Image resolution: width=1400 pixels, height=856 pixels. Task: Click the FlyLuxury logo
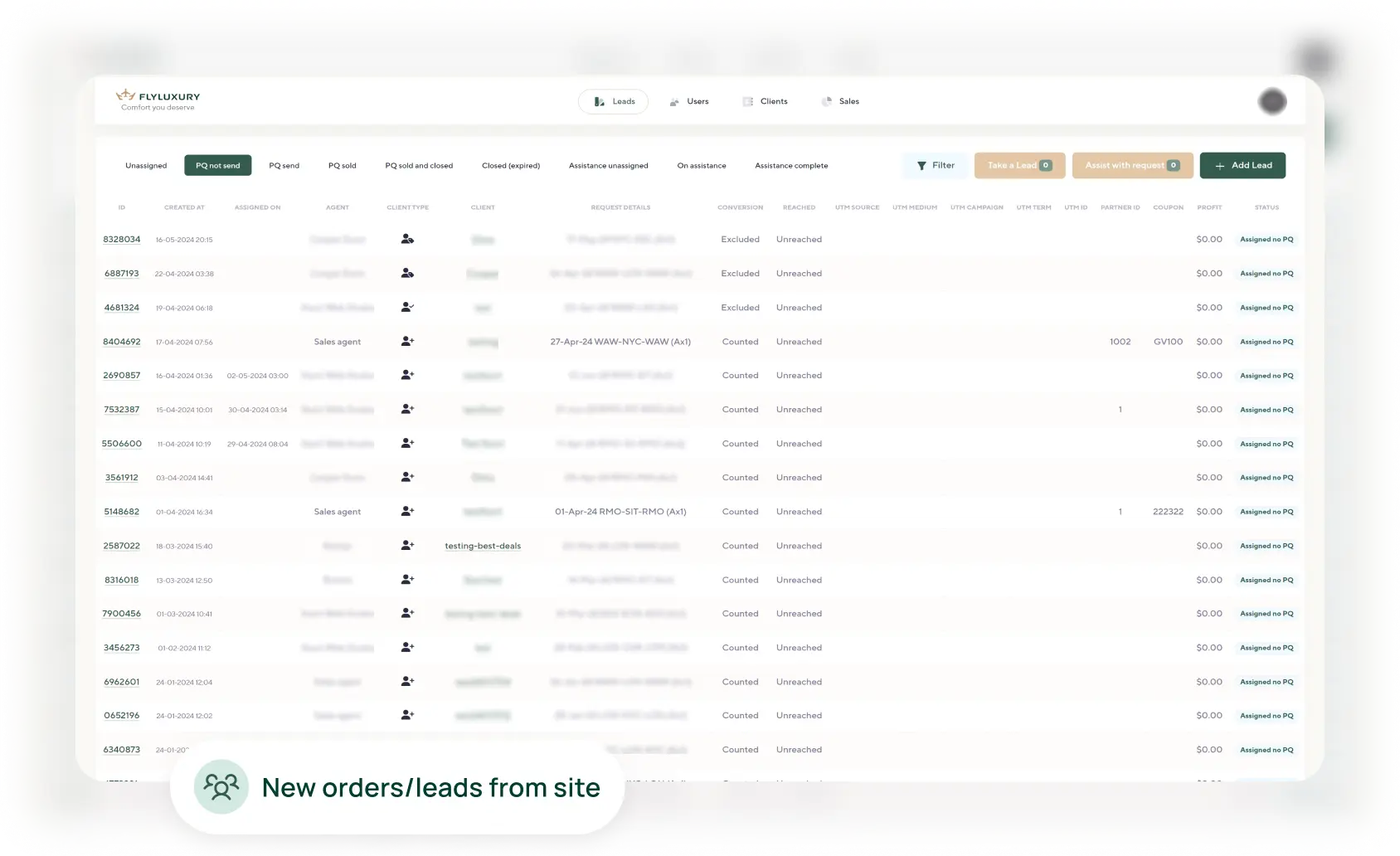coord(158,100)
